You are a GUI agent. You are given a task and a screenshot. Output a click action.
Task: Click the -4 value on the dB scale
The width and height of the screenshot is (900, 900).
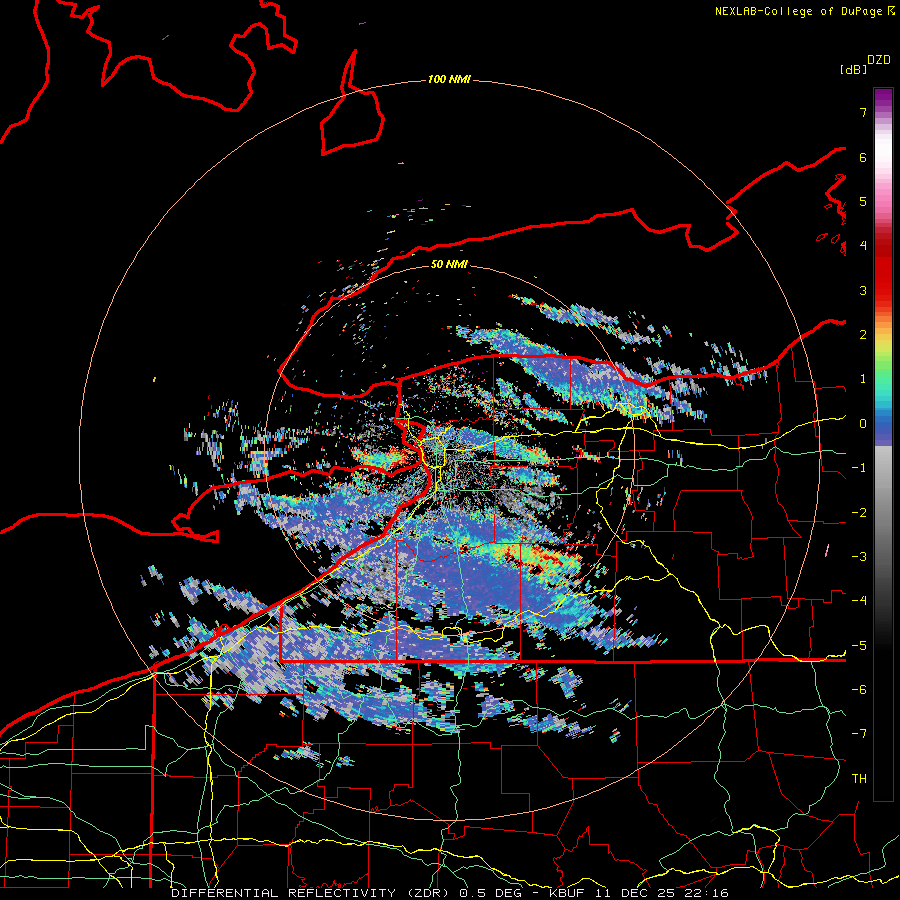[x=859, y=601]
